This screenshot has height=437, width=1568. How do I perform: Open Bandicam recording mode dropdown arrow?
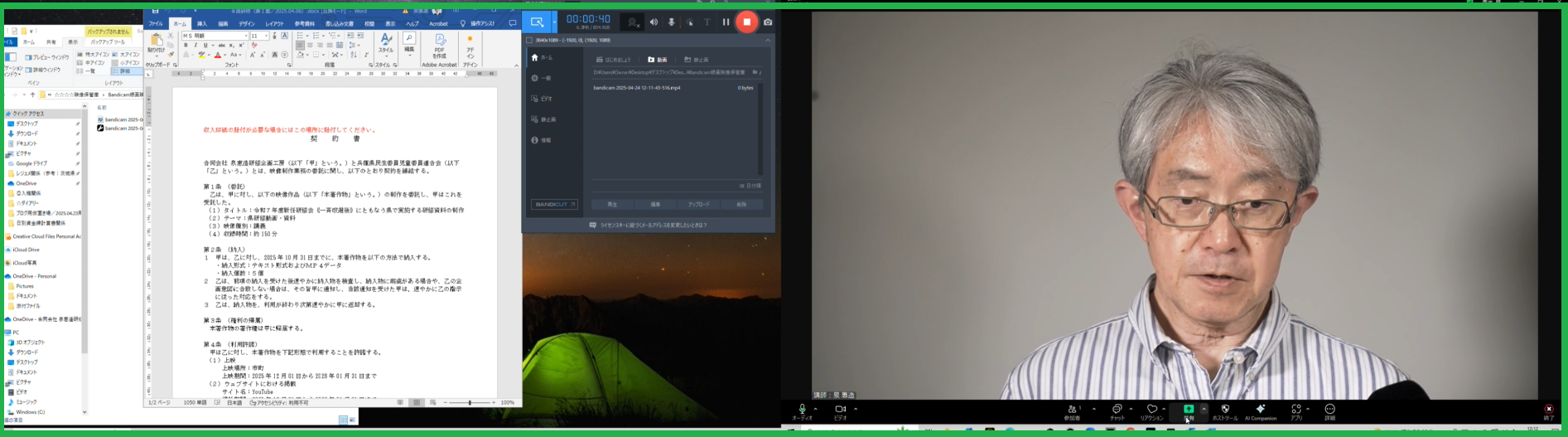tap(554, 22)
